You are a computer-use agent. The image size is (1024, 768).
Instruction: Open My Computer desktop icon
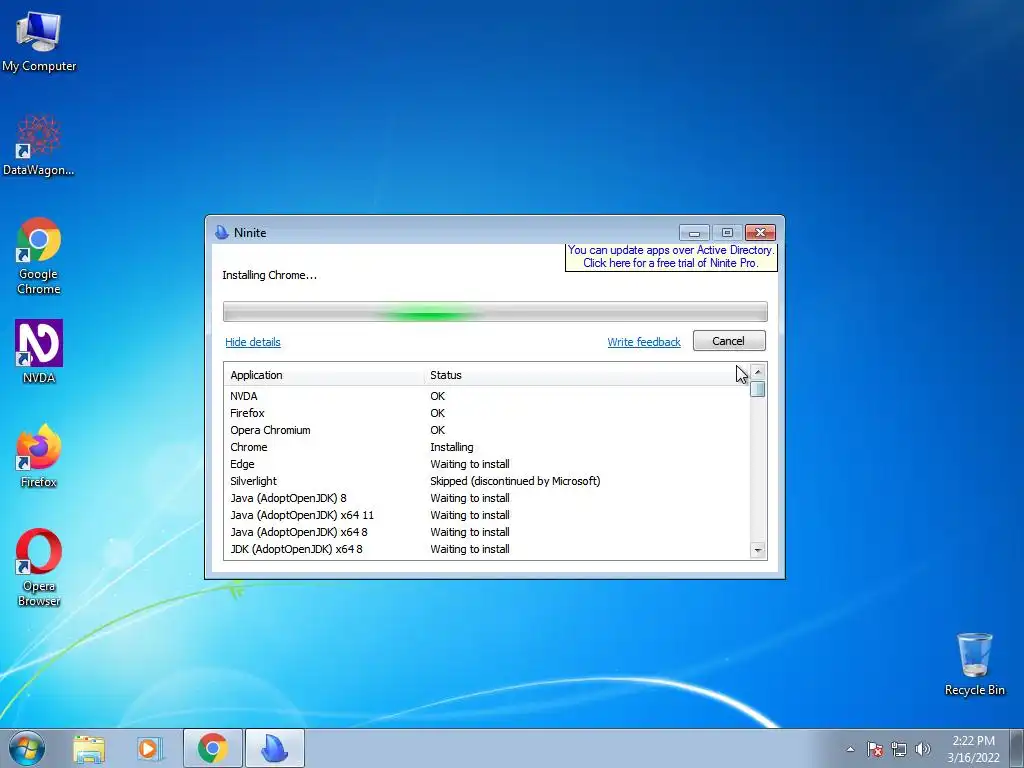(x=39, y=41)
